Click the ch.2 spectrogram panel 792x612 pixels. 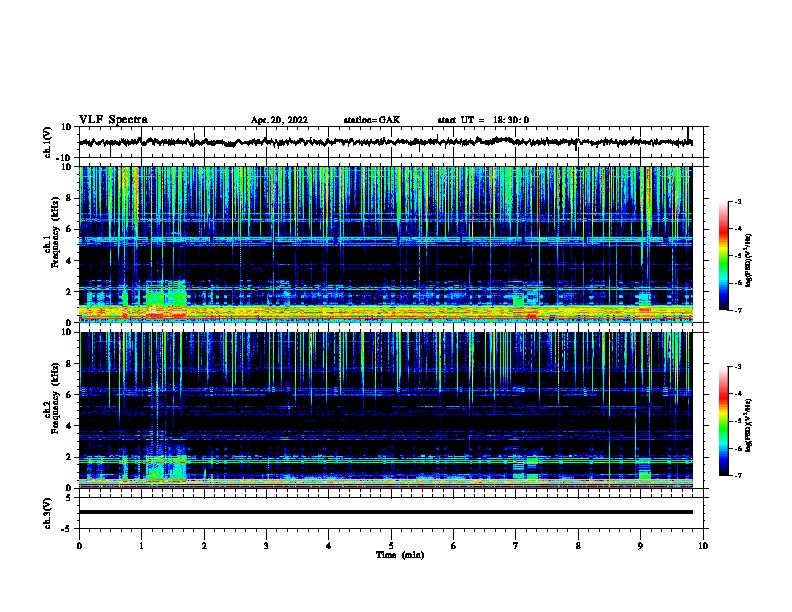385,410
